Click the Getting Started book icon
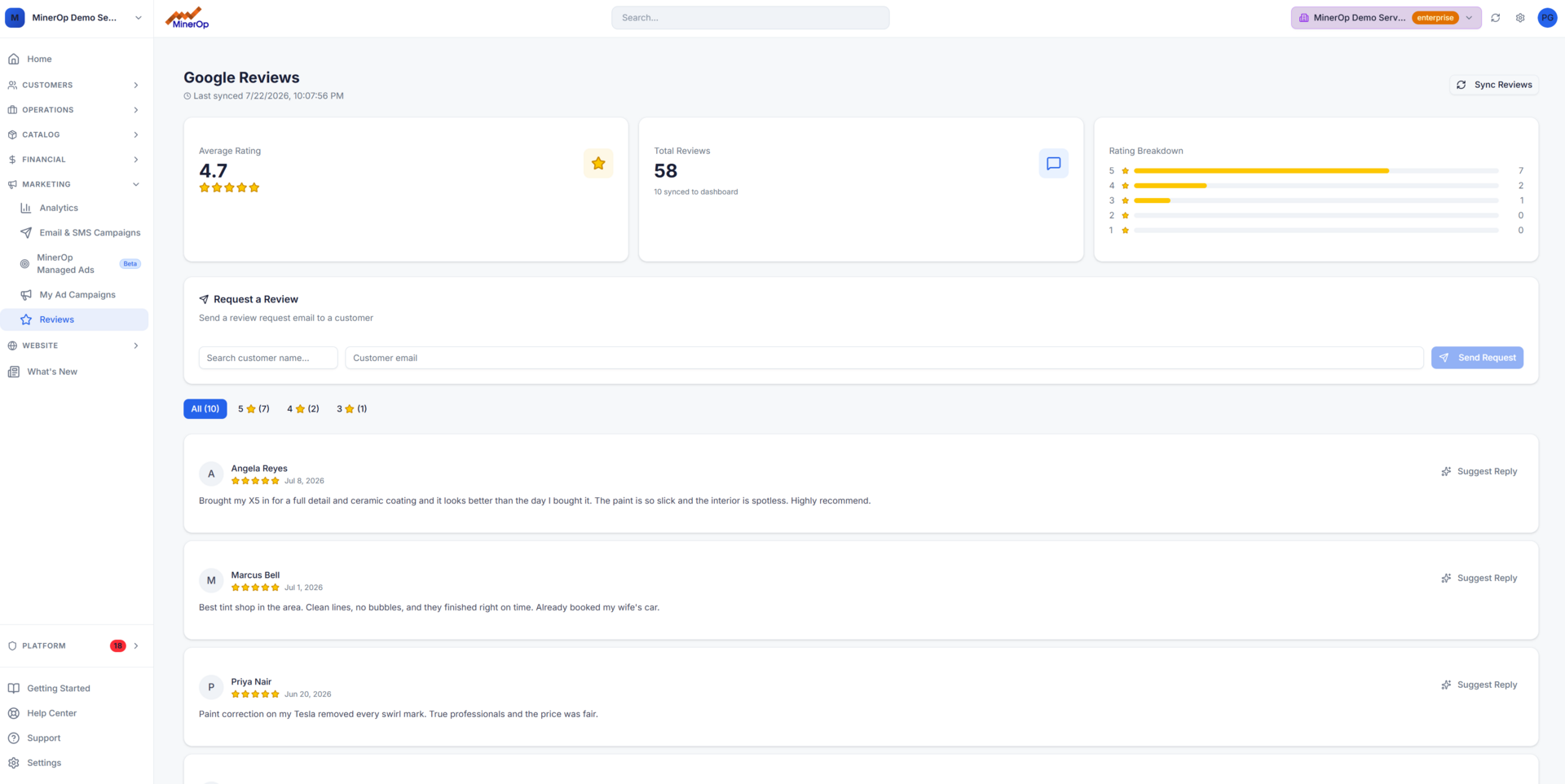 coord(13,689)
